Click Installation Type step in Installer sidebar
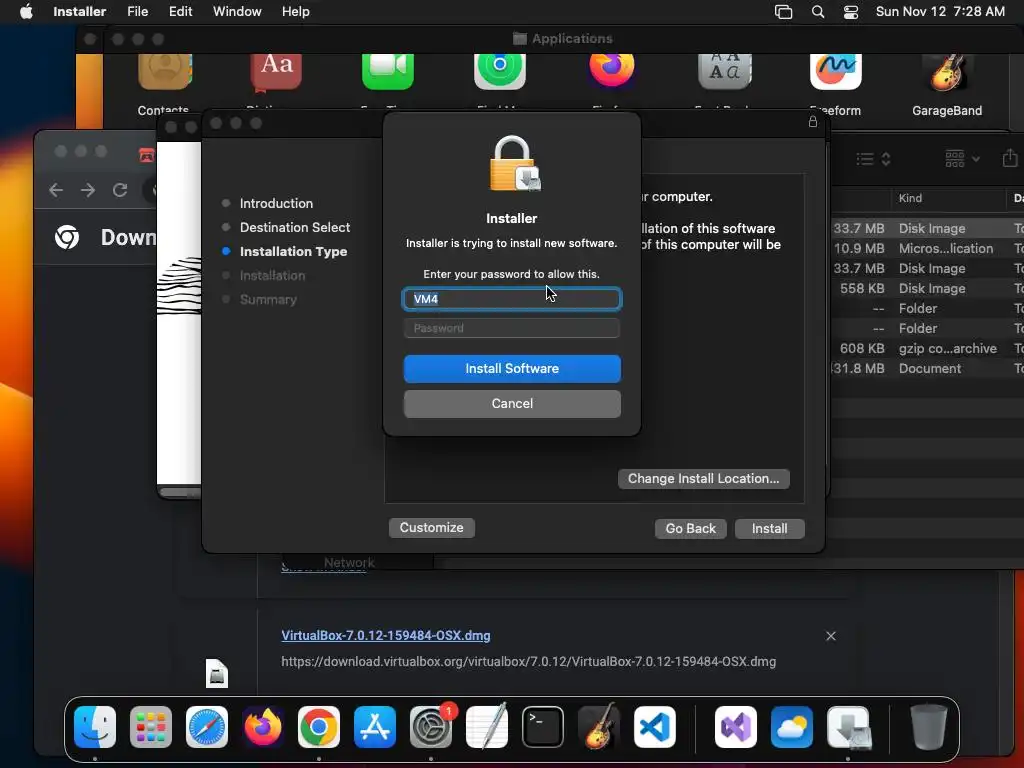 pyautogui.click(x=293, y=251)
